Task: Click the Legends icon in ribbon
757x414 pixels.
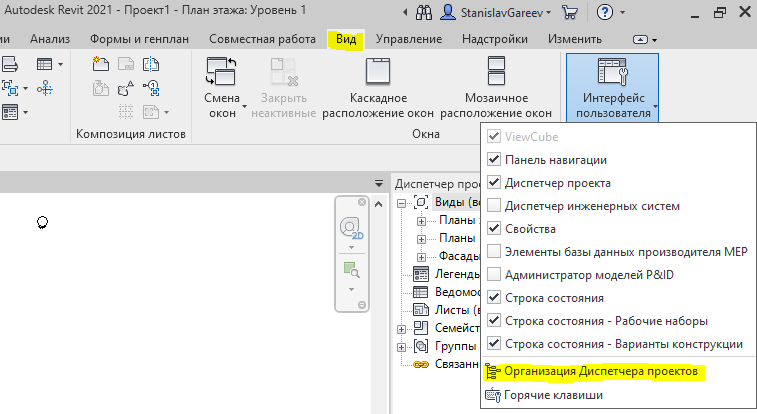Action: (10, 112)
